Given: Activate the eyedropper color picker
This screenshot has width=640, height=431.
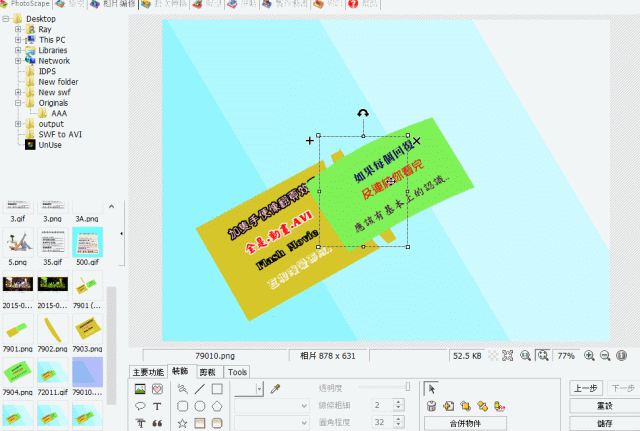Looking at the screenshot, I should point(275,389).
